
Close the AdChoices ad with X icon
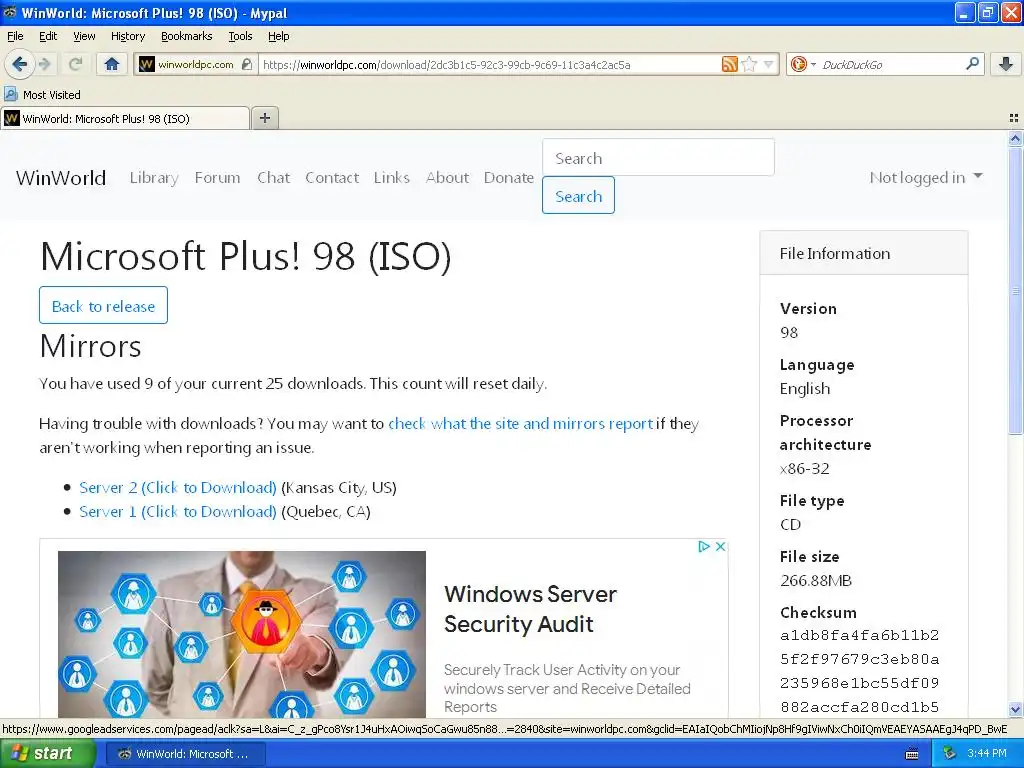pyautogui.click(x=720, y=547)
